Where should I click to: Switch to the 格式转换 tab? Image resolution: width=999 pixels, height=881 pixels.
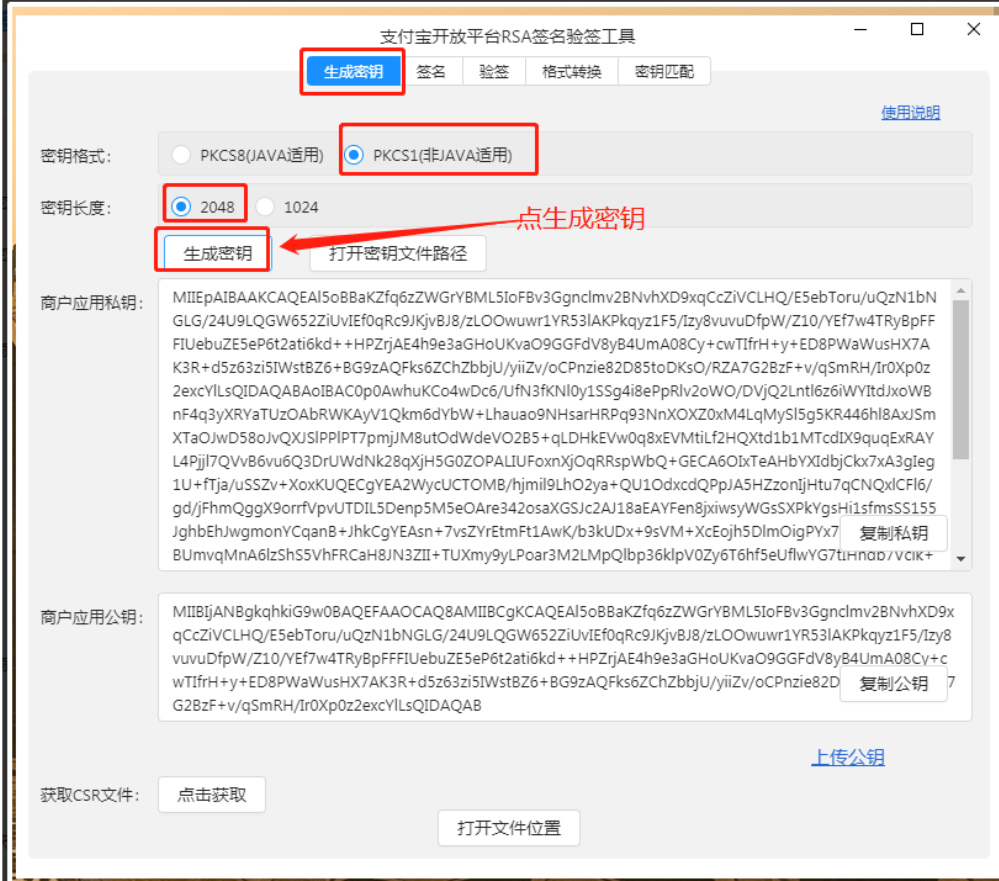click(x=571, y=71)
